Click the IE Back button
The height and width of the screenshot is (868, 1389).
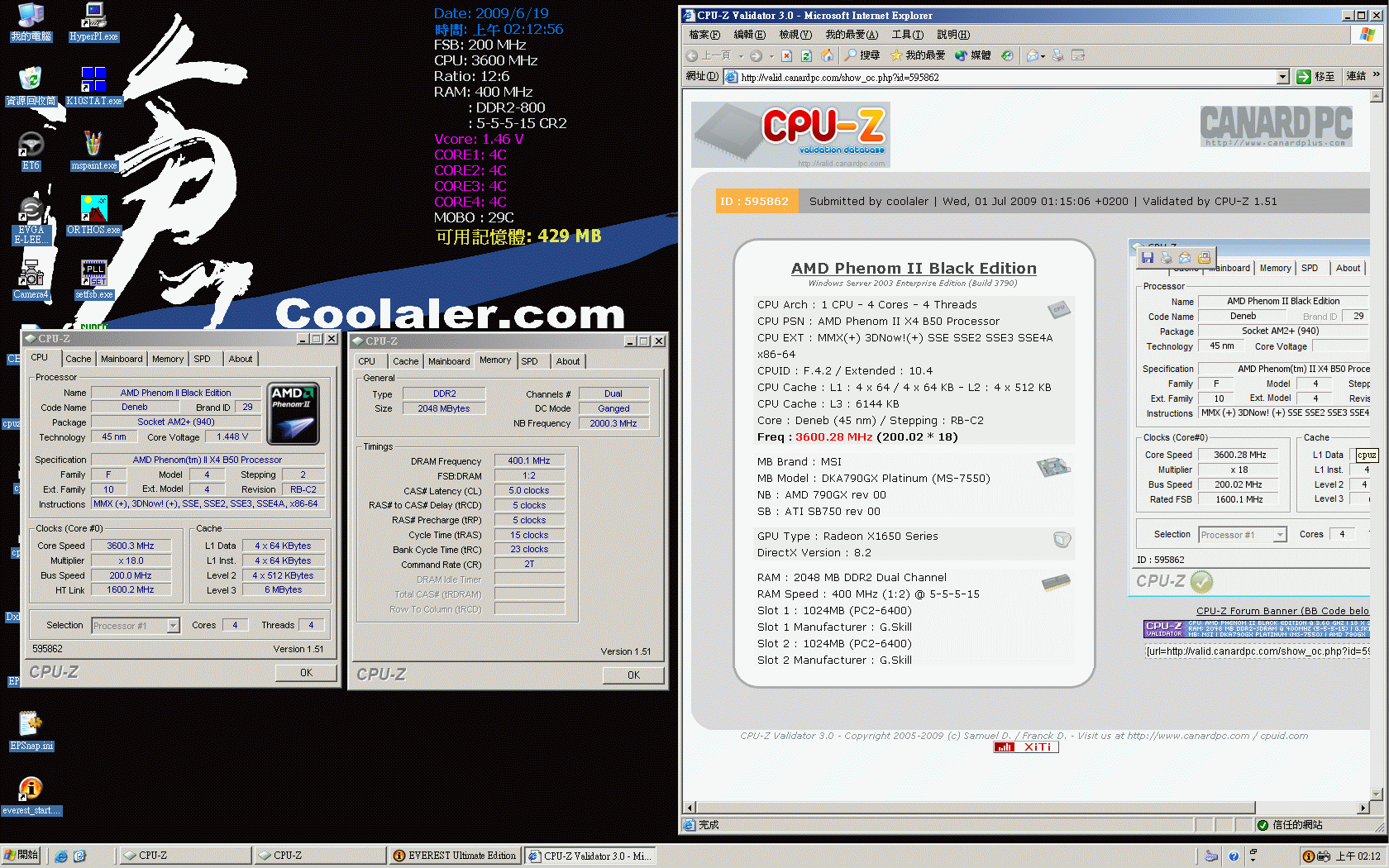pyautogui.click(x=709, y=55)
